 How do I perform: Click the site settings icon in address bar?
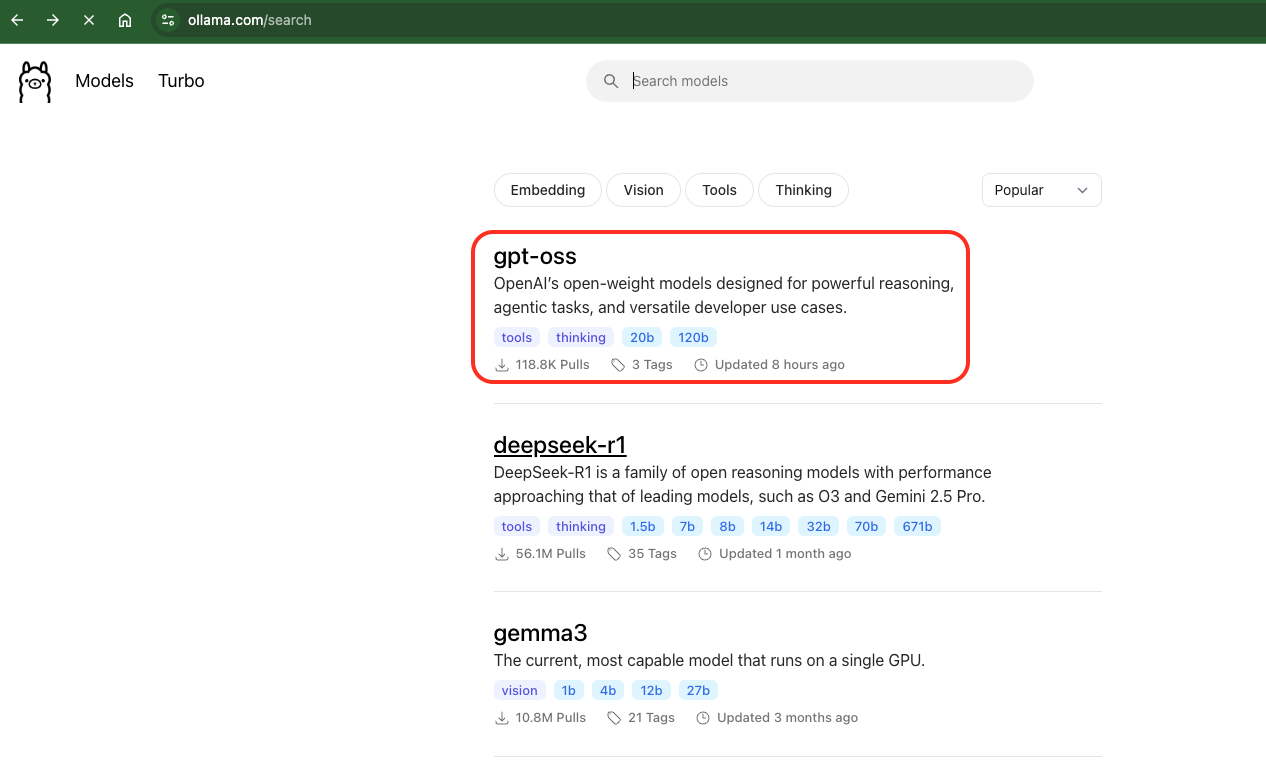(167, 19)
